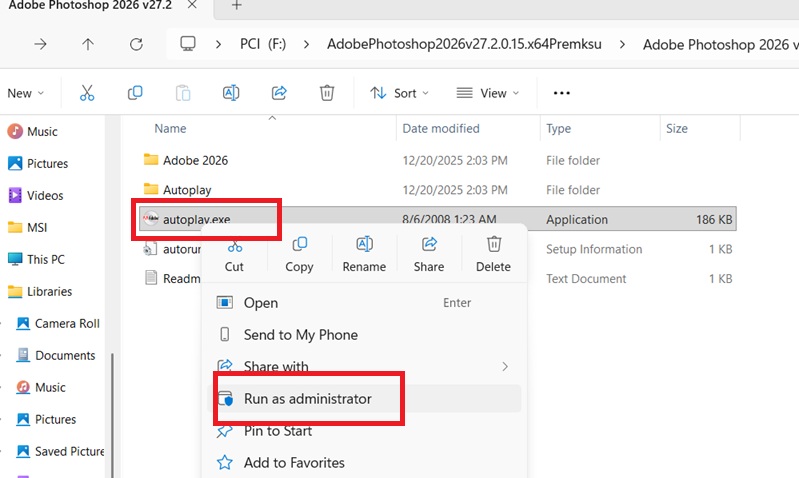
Task: Select Run as administrator
Action: click(364, 399)
